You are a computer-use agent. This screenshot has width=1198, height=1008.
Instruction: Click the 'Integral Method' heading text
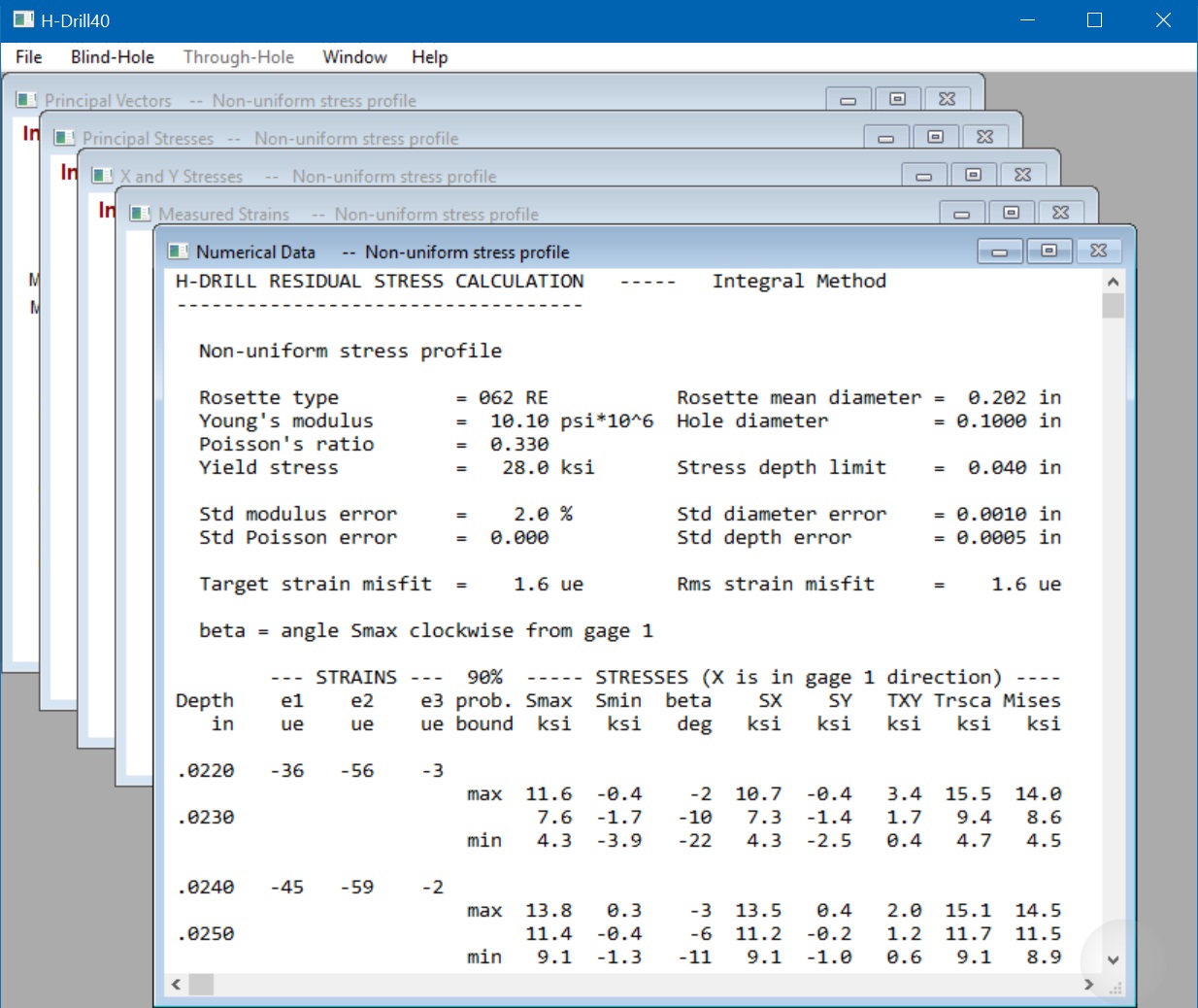pos(799,281)
